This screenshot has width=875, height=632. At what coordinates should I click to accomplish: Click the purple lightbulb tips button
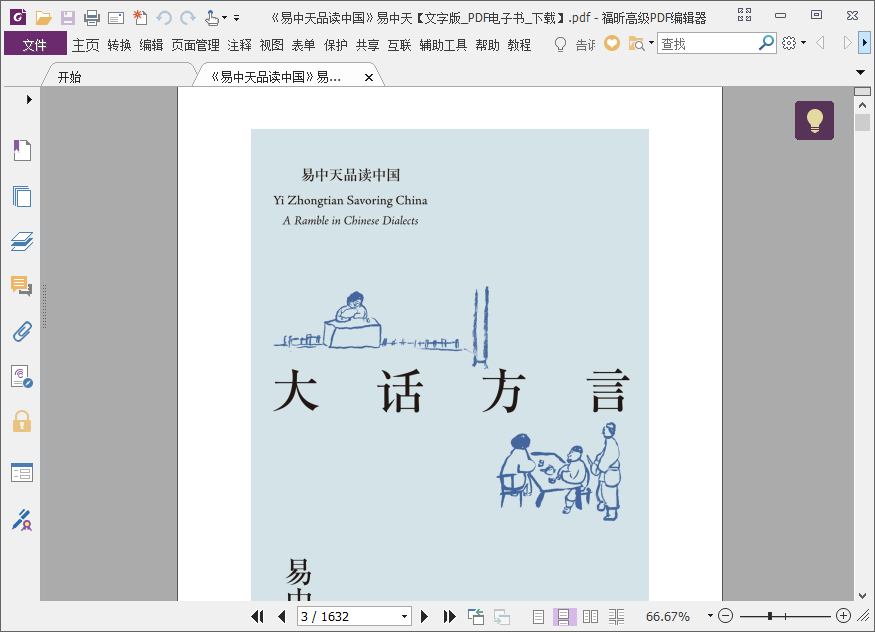point(814,120)
